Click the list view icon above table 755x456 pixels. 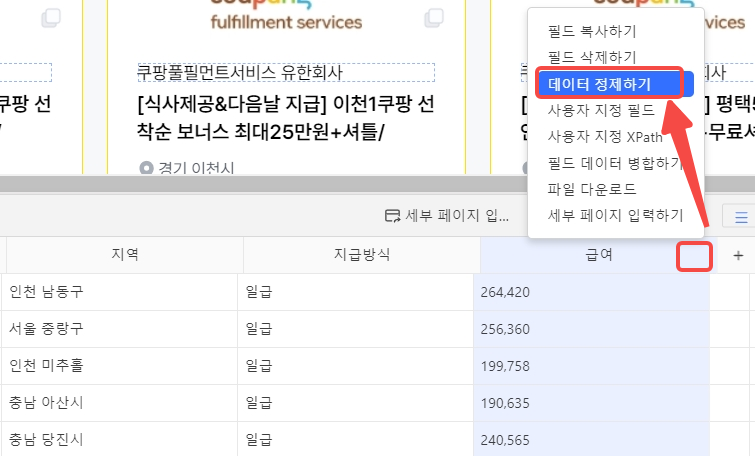(x=740, y=216)
